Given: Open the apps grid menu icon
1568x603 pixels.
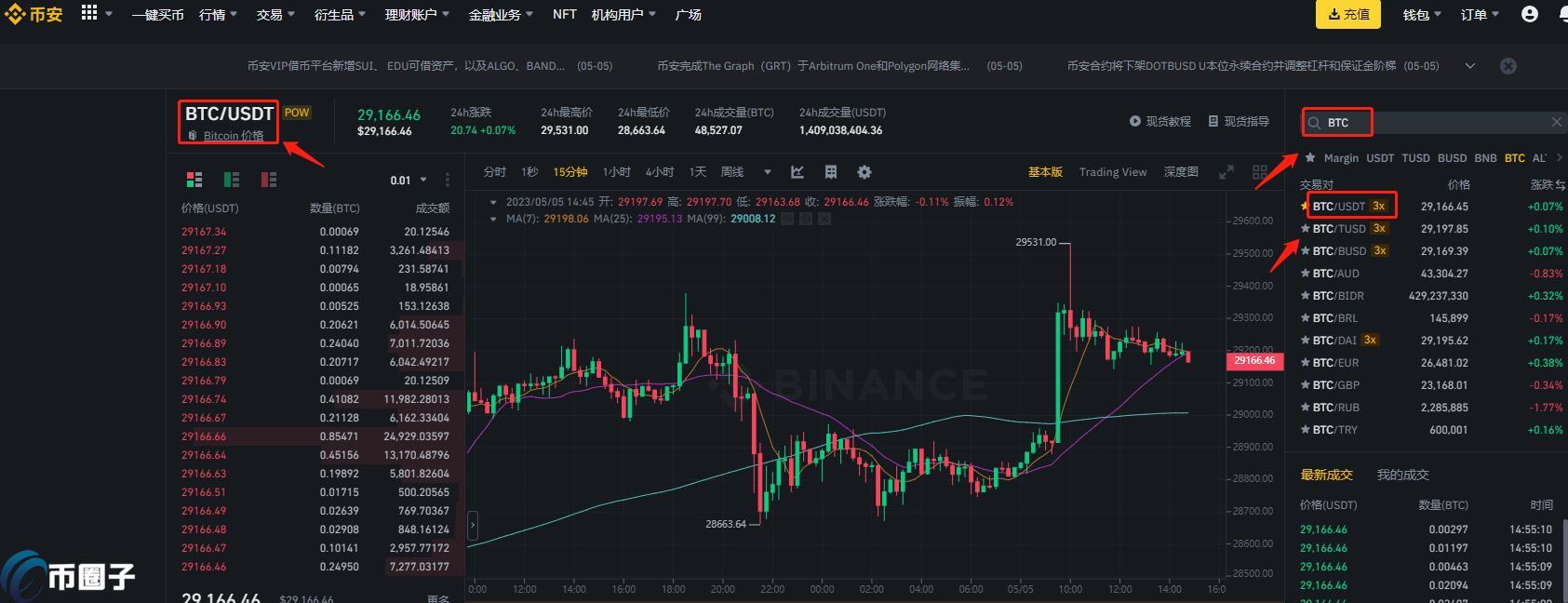Looking at the screenshot, I should (89, 13).
